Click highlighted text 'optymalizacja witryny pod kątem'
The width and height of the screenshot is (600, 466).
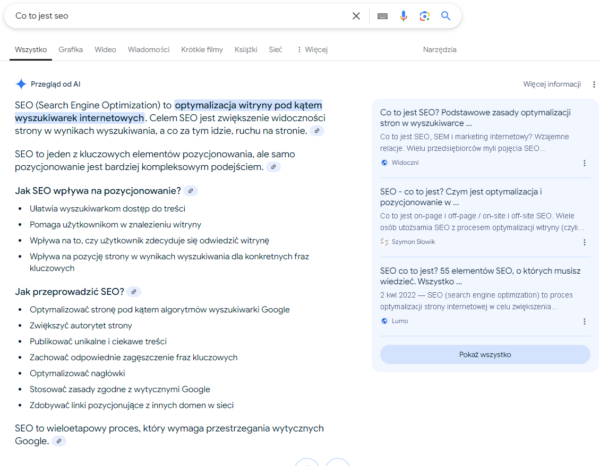pyautogui.click(x=248, y=105)
